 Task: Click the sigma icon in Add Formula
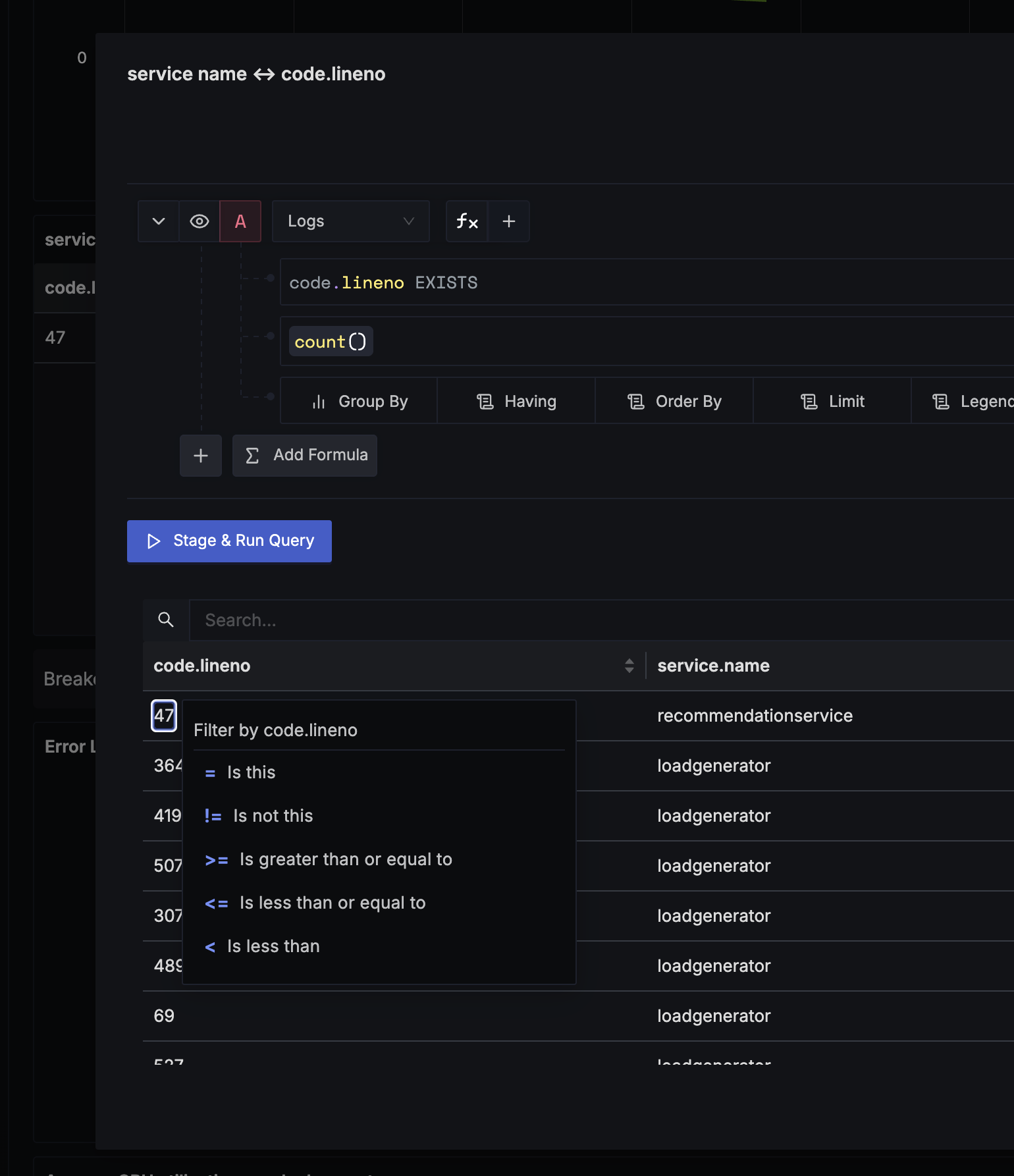252,456
